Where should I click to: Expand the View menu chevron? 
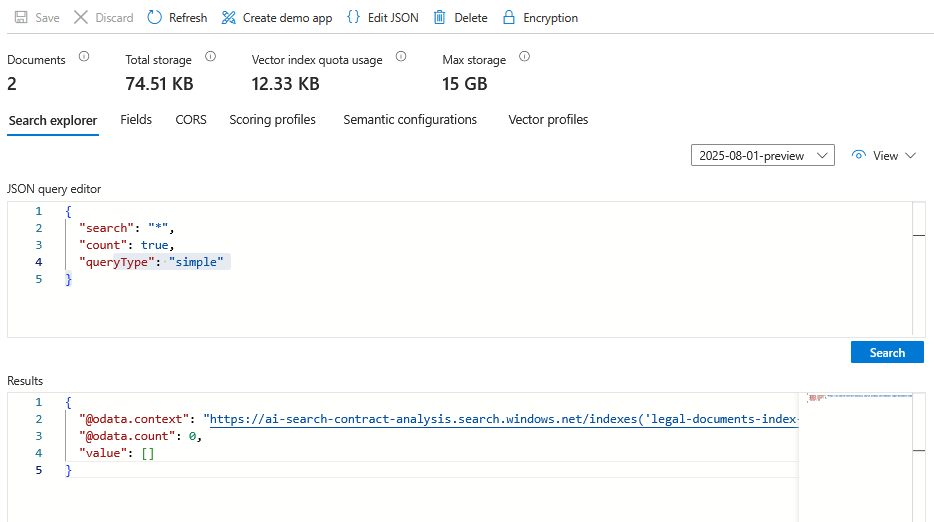(910, 156)
